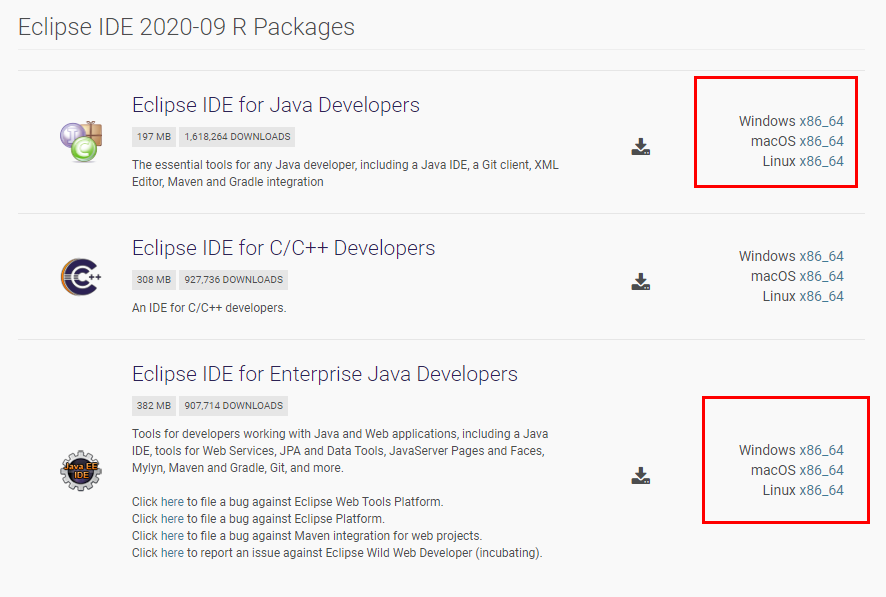The width and height of the screenshot is (886, 597).
Task: Download C/C++ Developers macOS x86_64 build
Action: [x=821, y=276]
